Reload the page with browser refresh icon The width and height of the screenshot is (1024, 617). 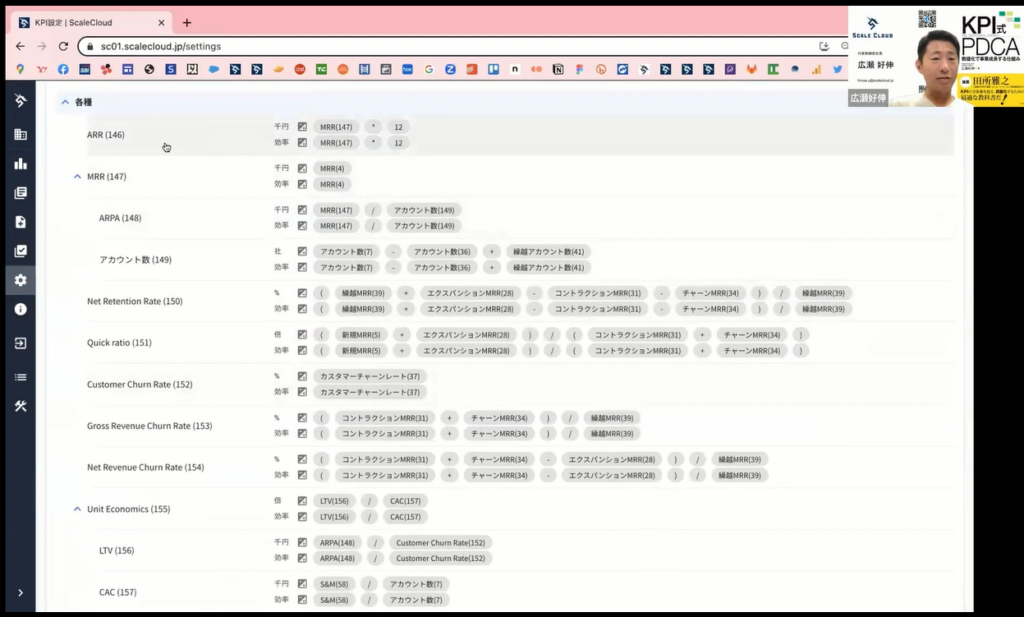pos(64,46)
